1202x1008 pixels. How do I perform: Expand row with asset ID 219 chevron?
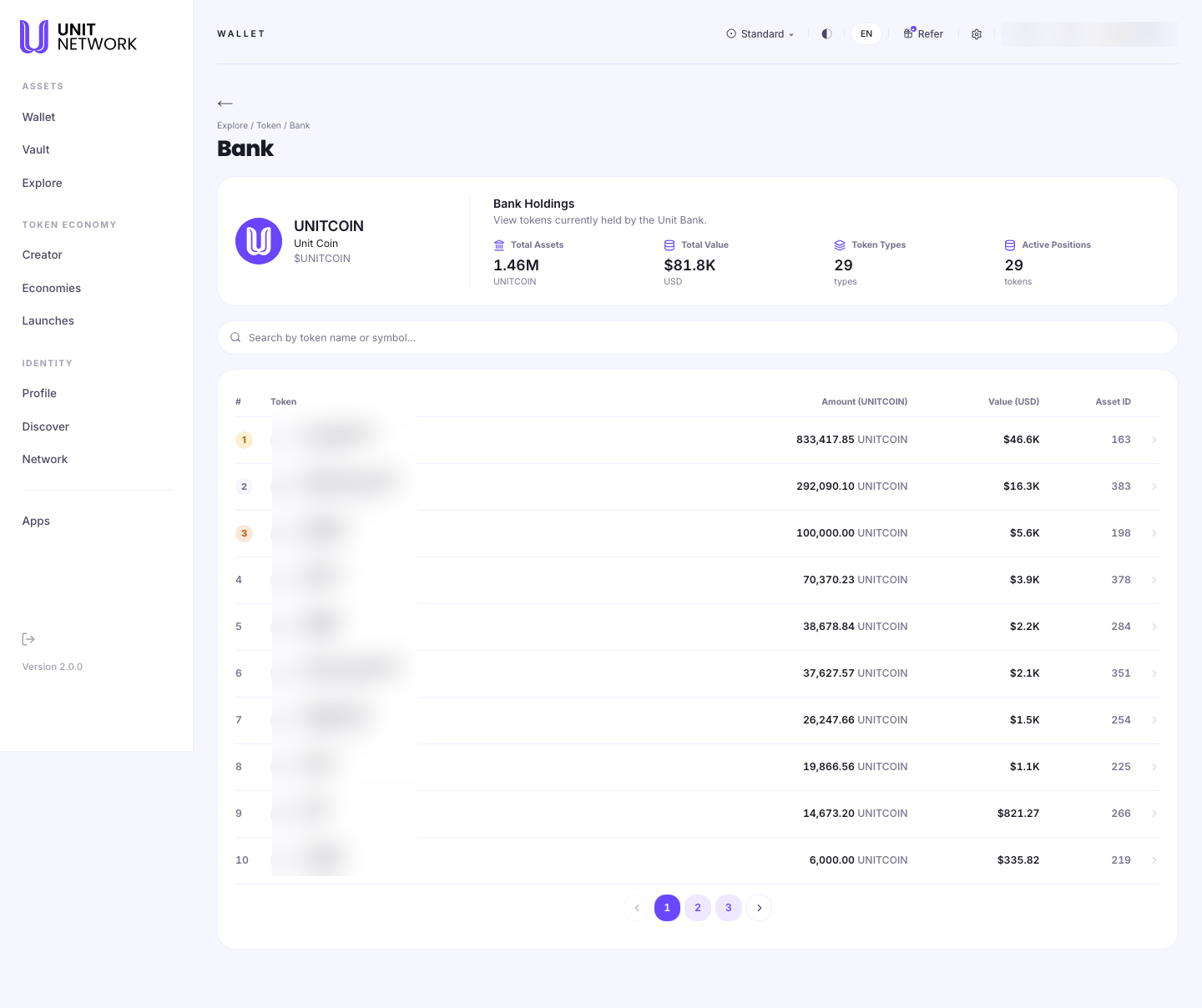(x=1154, y=860)
